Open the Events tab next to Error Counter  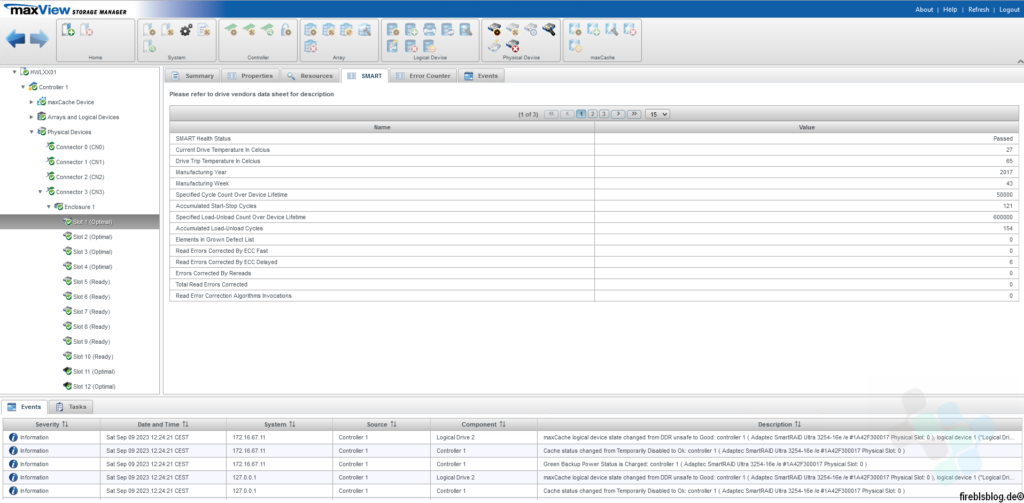coord(481,76)
